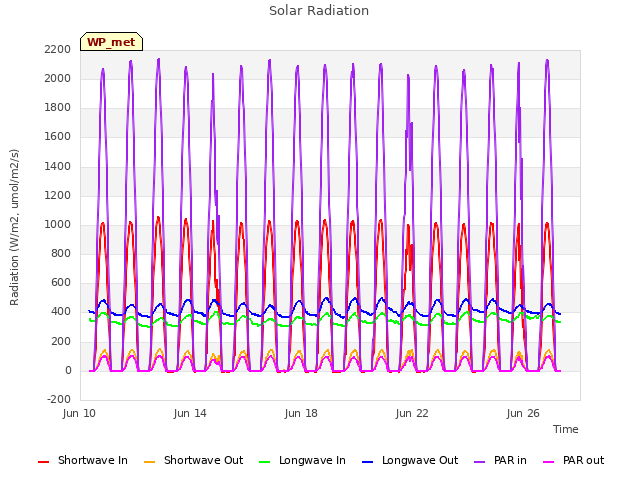Click the Jun 22 x-axis label
Image resolution: width=640 pixels, height=480 pixels.
[x=412, y=413]
